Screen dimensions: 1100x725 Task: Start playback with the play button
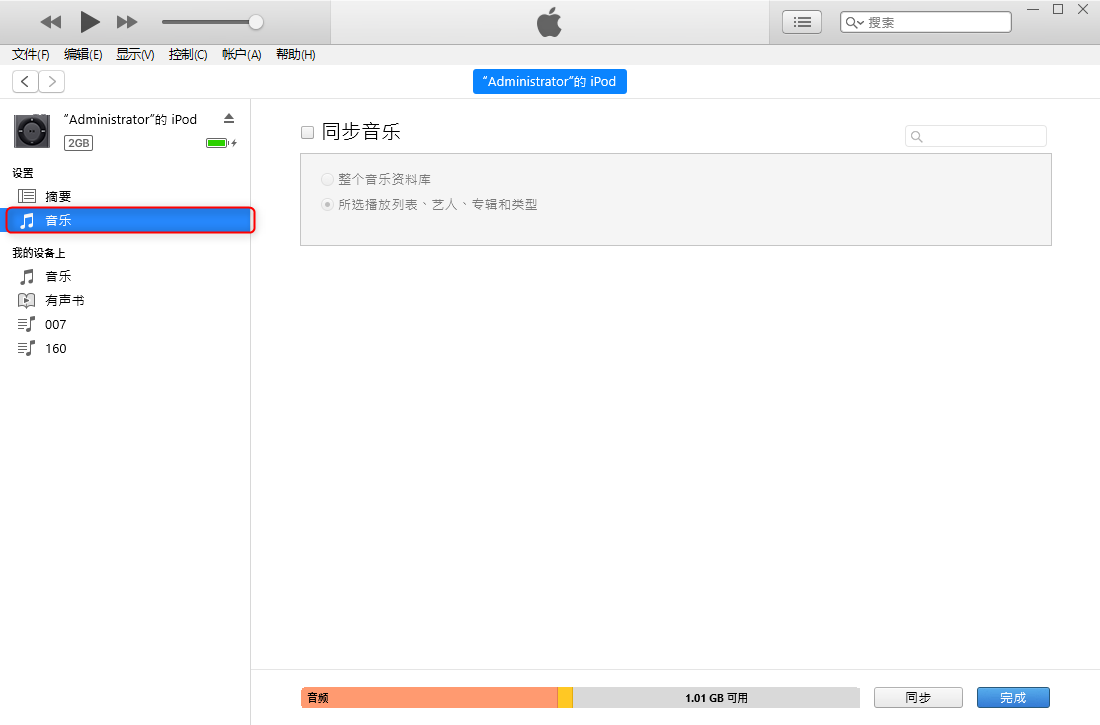(90, 22)
